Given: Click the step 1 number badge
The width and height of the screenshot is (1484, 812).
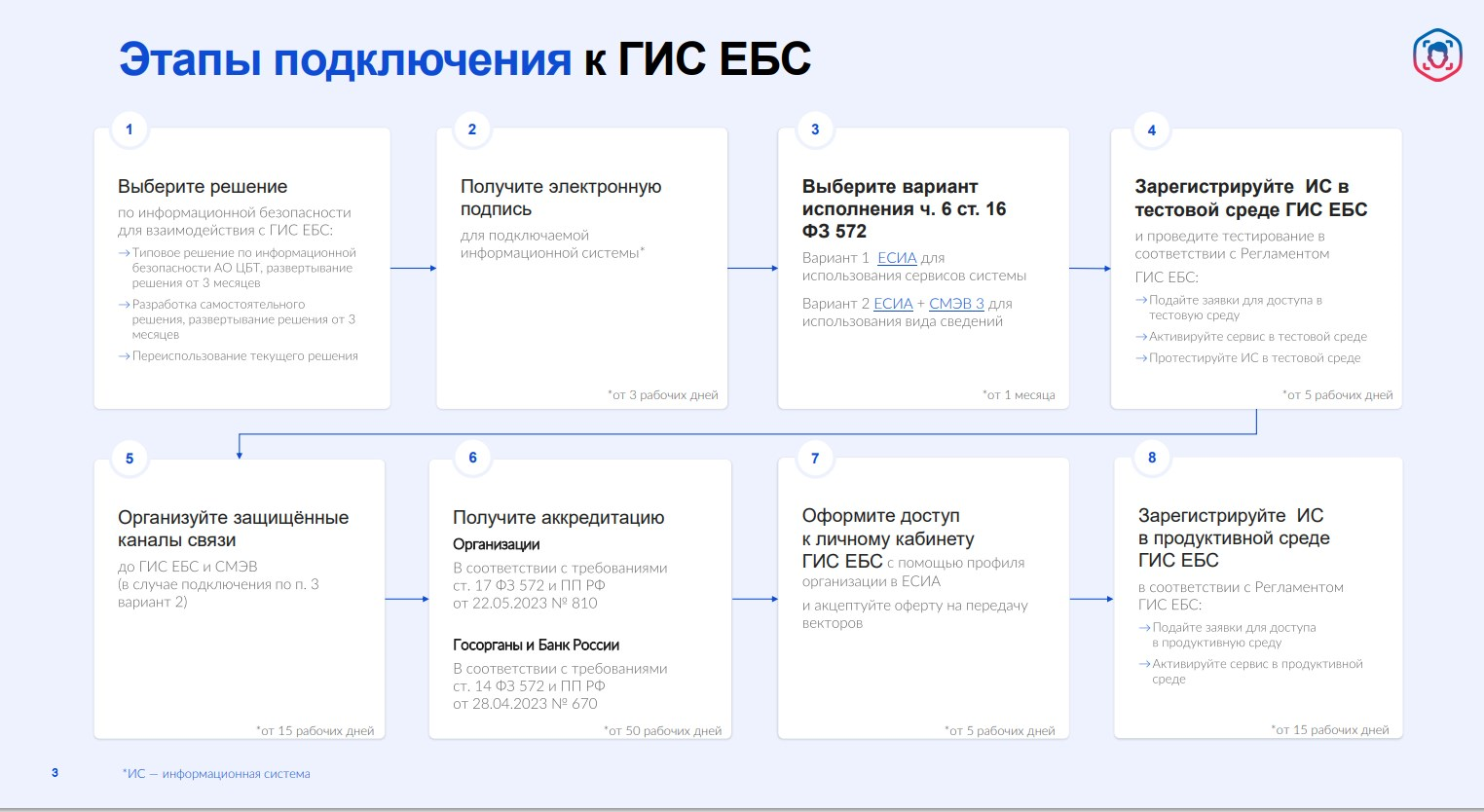Looking at the screenshot, I should tap(130, 129).
